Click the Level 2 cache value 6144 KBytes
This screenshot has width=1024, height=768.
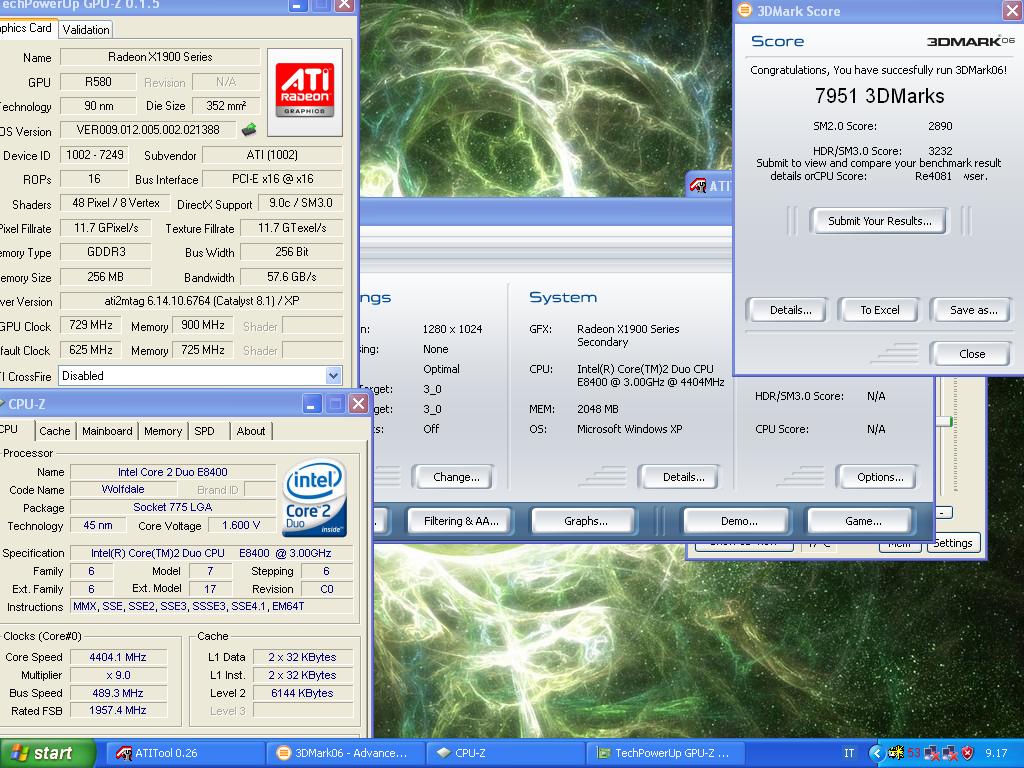pos(302,693)
